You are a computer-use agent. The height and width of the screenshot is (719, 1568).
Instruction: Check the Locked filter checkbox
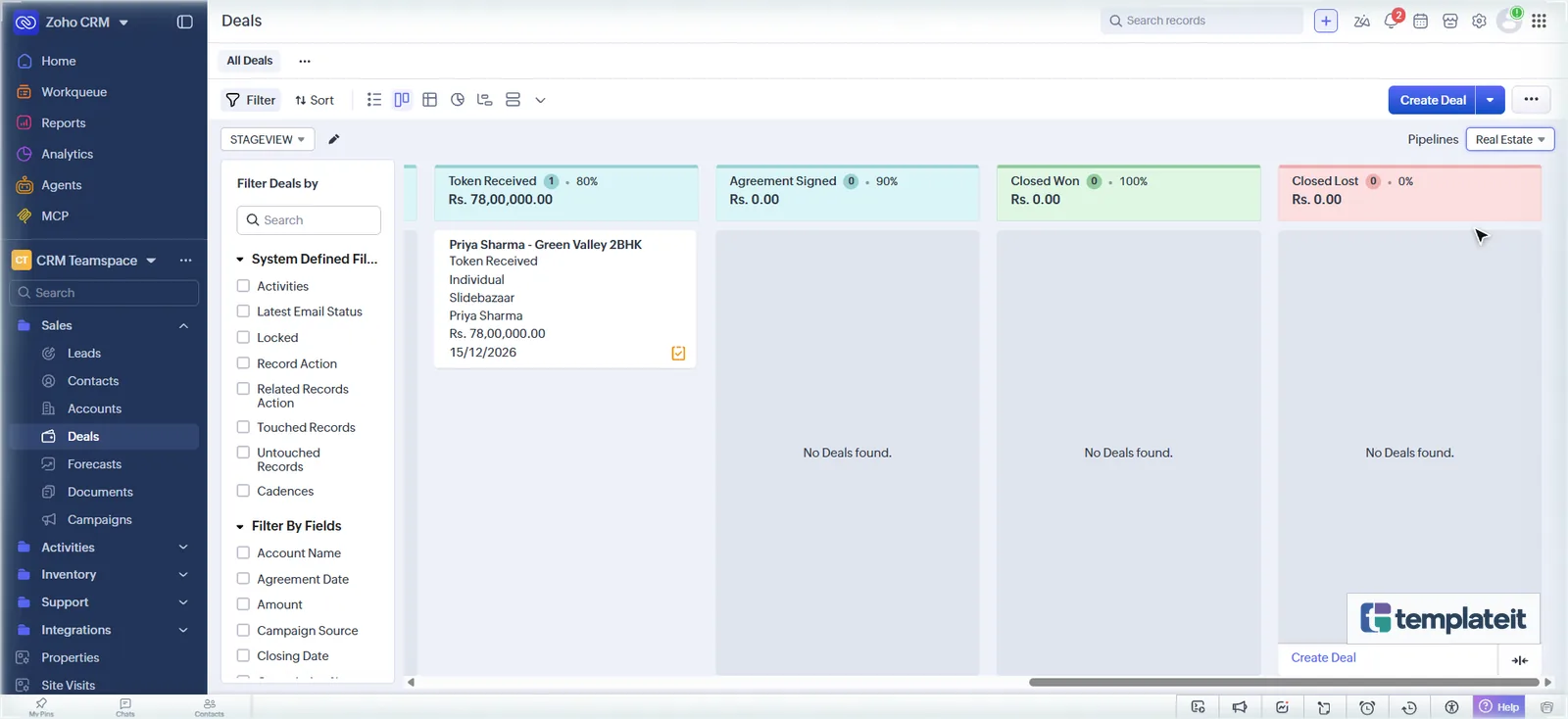point(243,337)
